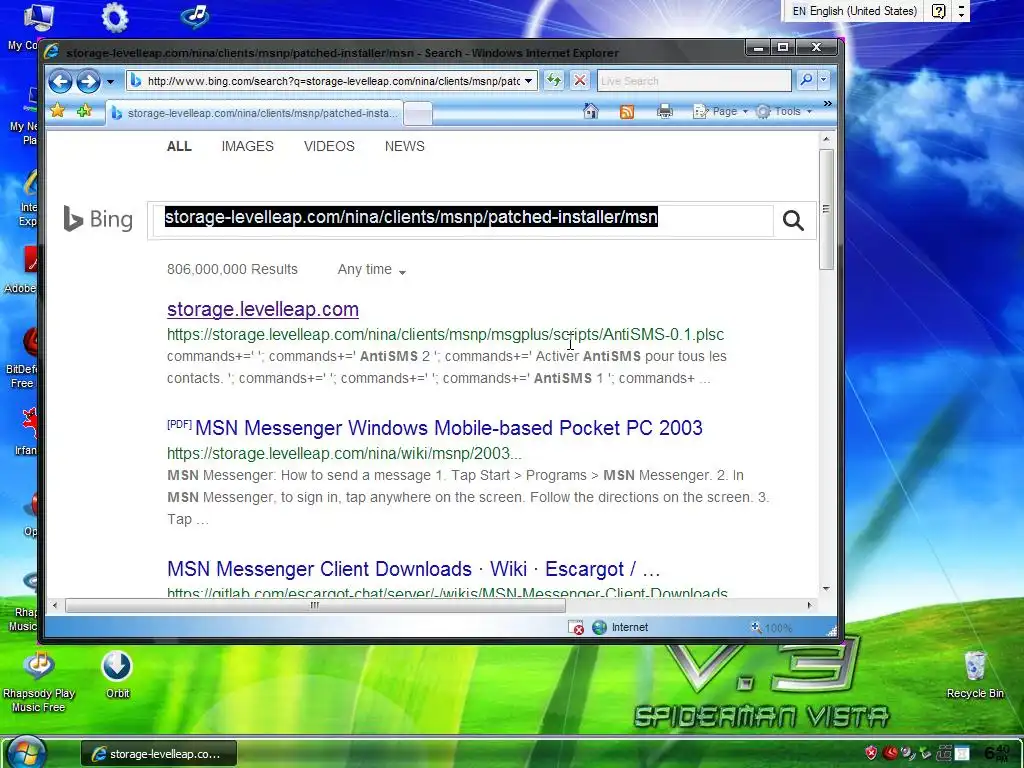Switch to the ALL results tab
The height and width of the screenshot is (768, 1024).
click(x=179, y=146)
